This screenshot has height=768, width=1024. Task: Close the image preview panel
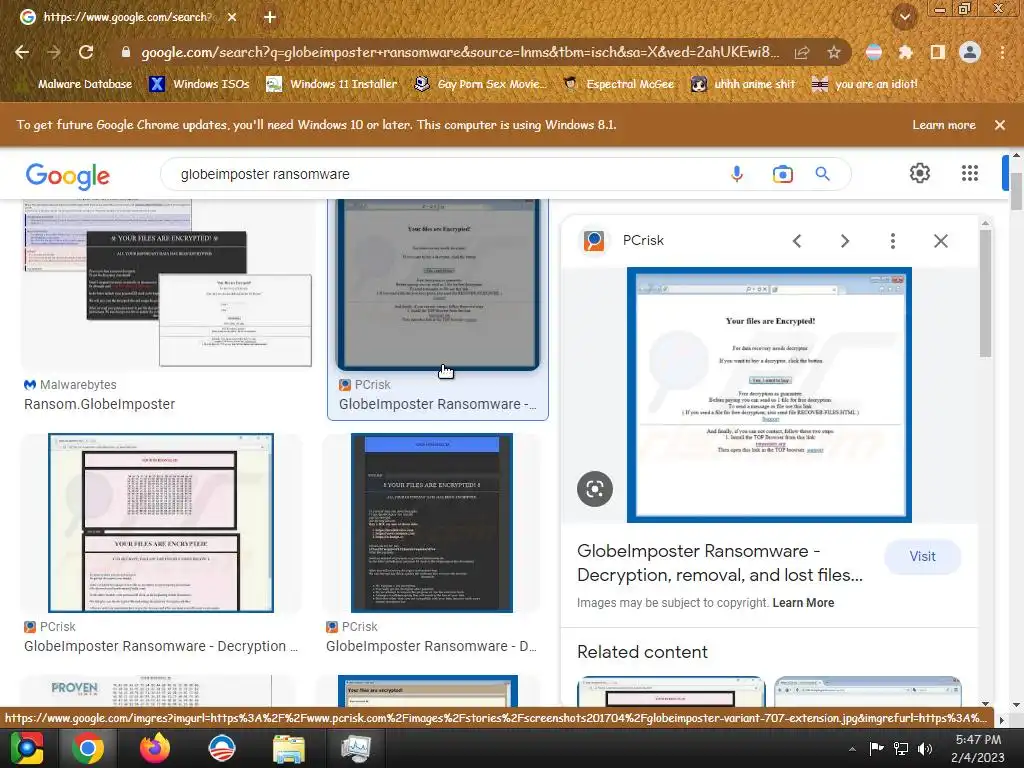pyautogui.click(x=940, y=241)
